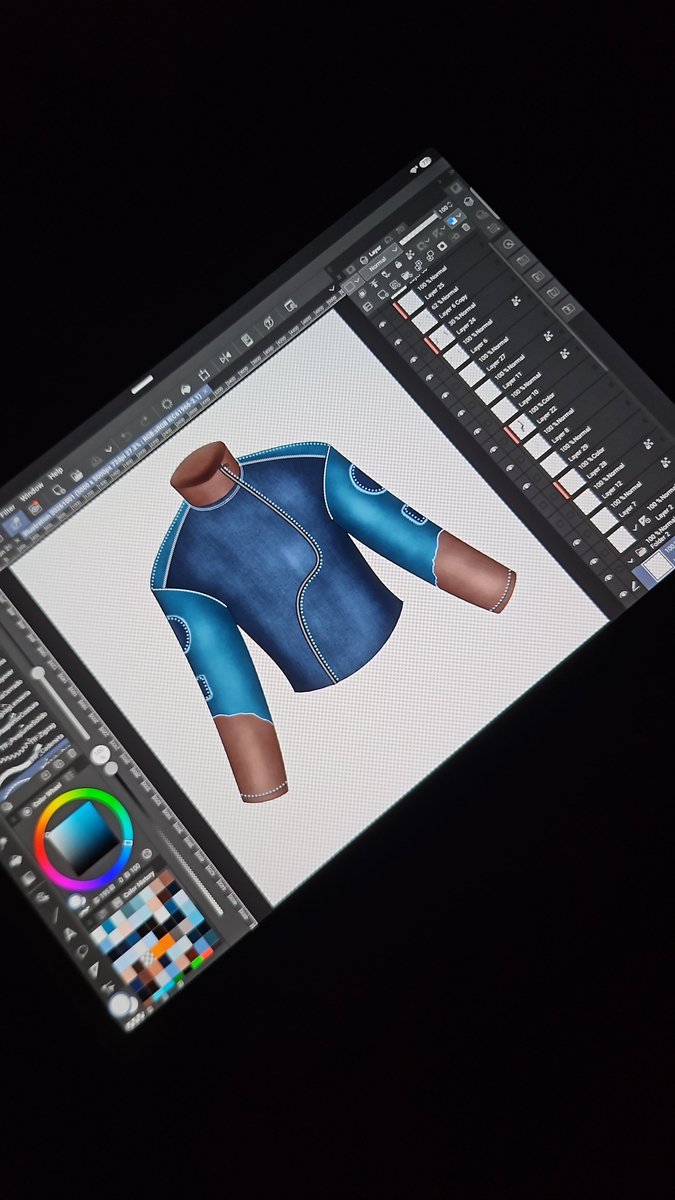This screenshot has width=675, height=1200.
Task: Open the Window menu
Action: (x=31, y=489)
